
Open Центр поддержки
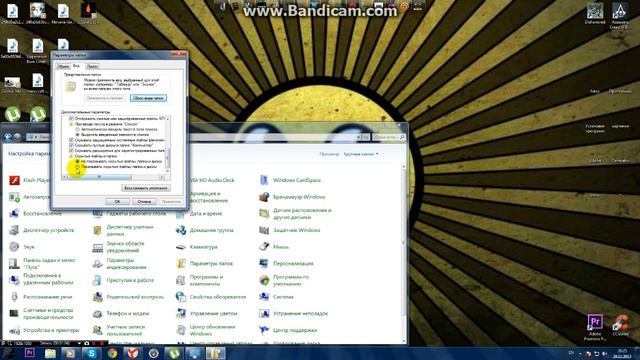coord(288,330)
